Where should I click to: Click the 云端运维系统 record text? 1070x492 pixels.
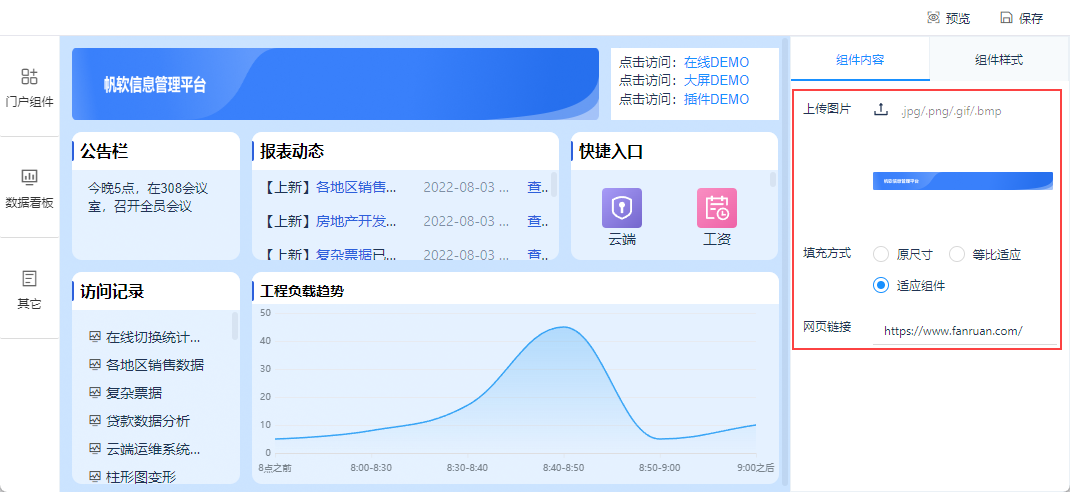pos(154,449)
